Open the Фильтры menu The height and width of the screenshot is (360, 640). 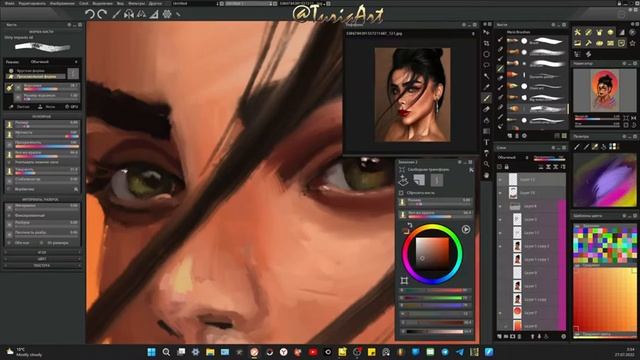pos(136,3)
